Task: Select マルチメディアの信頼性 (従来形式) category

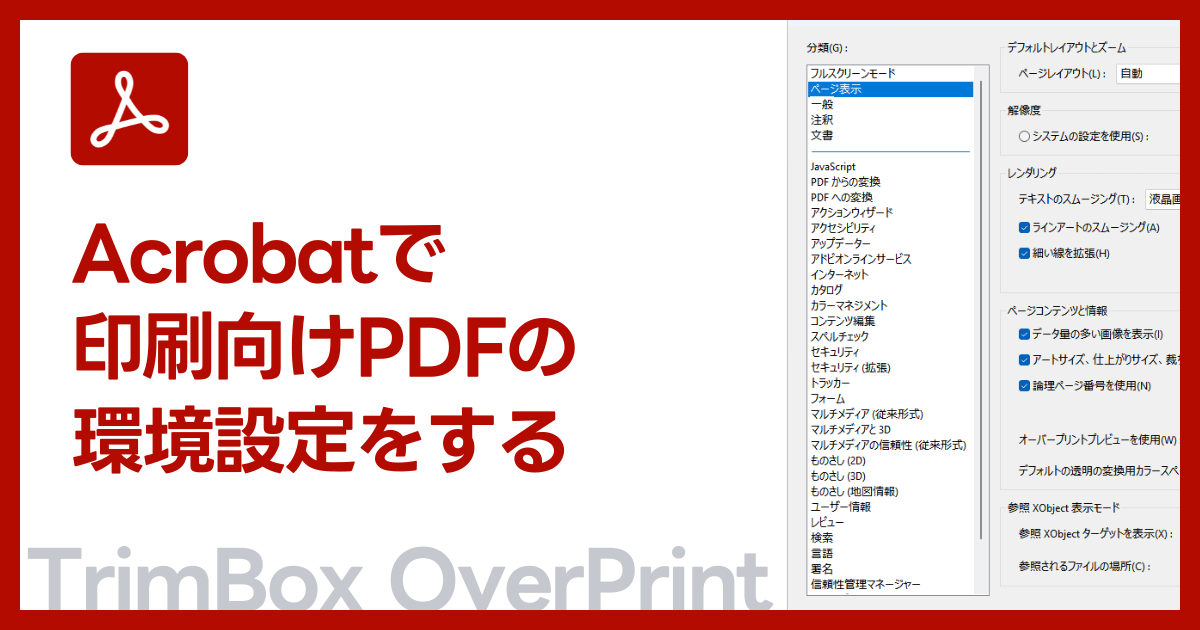Action: point(888,445)
